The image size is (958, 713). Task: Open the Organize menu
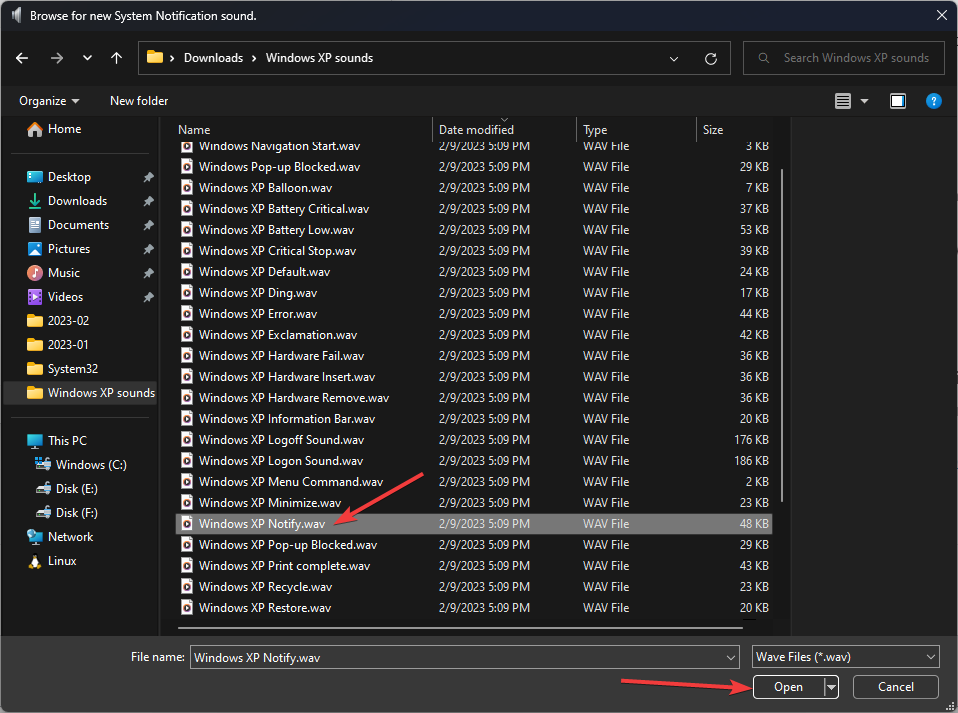pyautogui.click(x=49, y=101)
